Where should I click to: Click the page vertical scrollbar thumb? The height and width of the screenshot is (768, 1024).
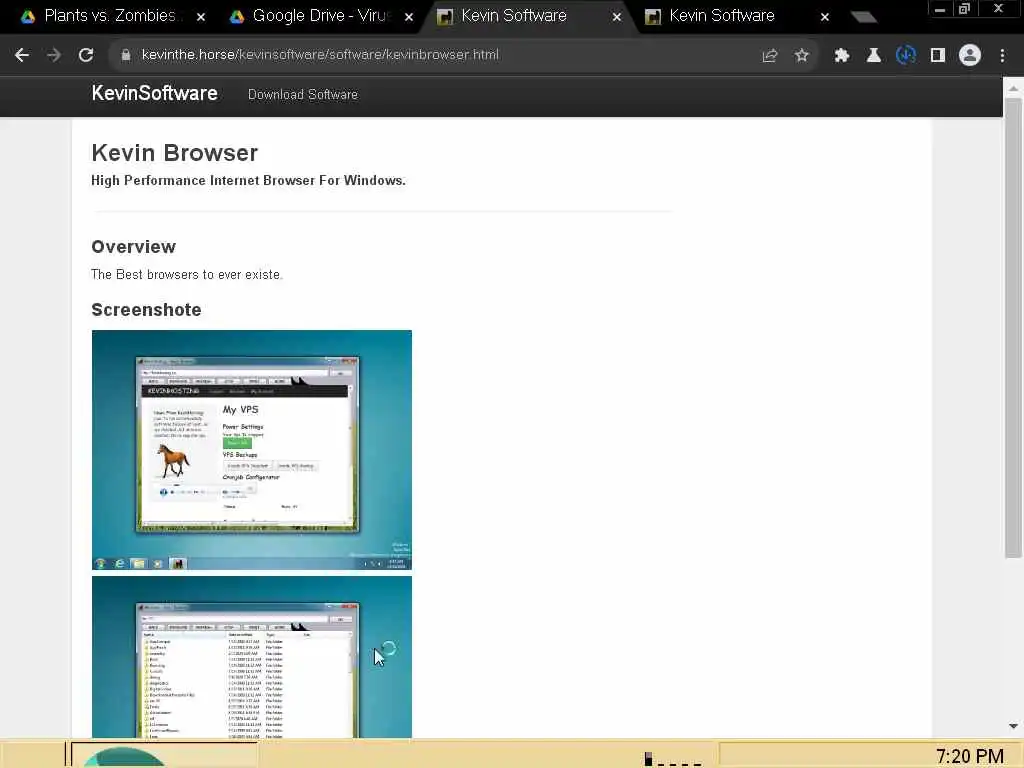1013,327
